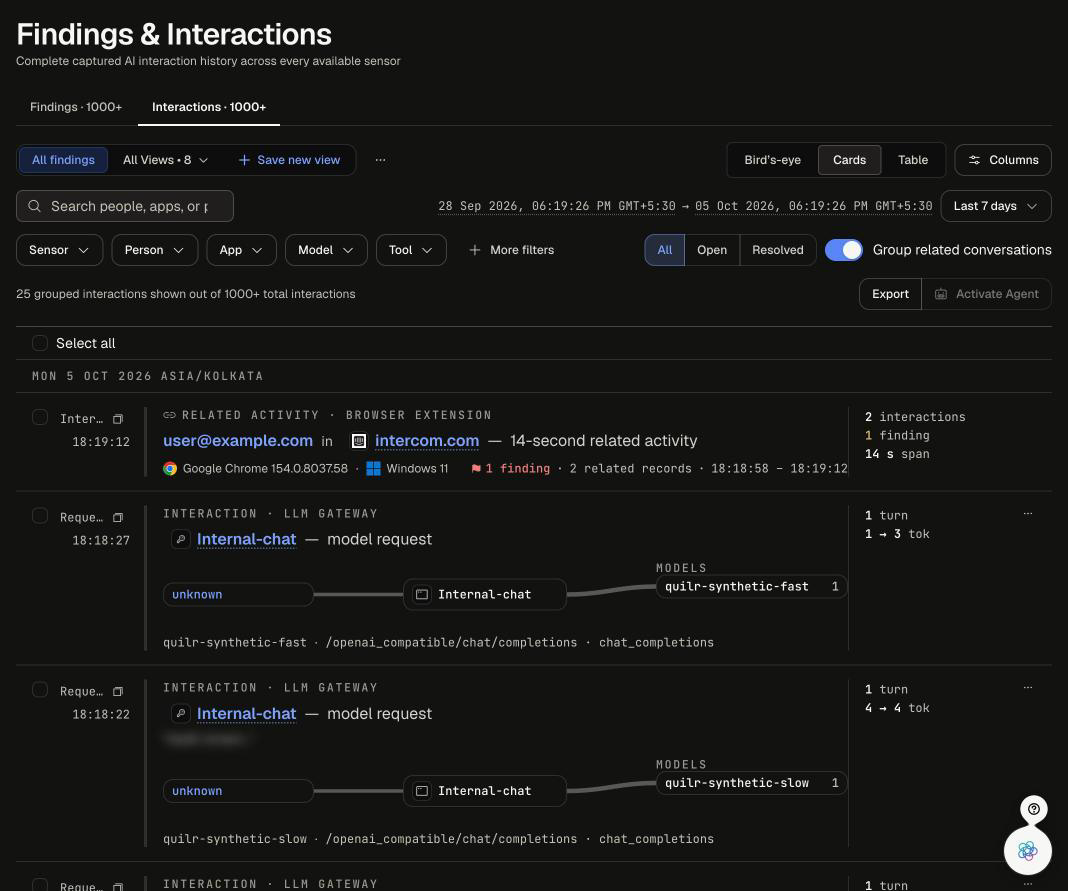The height and width of the screenshot is (891, 1068).
Task: Check the 18:19:12 related activity row
Action: pyautogui.click(x=40, y=417)
